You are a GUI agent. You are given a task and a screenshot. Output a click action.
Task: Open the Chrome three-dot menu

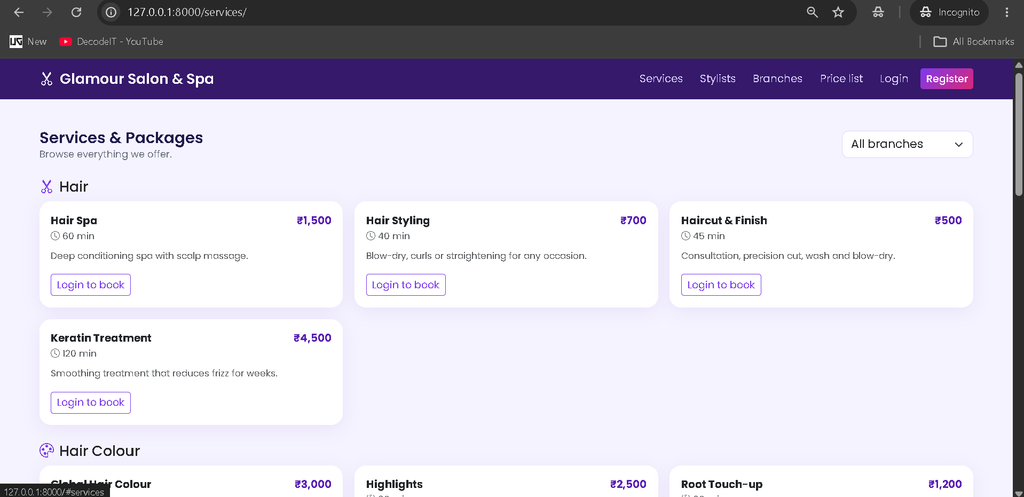[1006, 12]
